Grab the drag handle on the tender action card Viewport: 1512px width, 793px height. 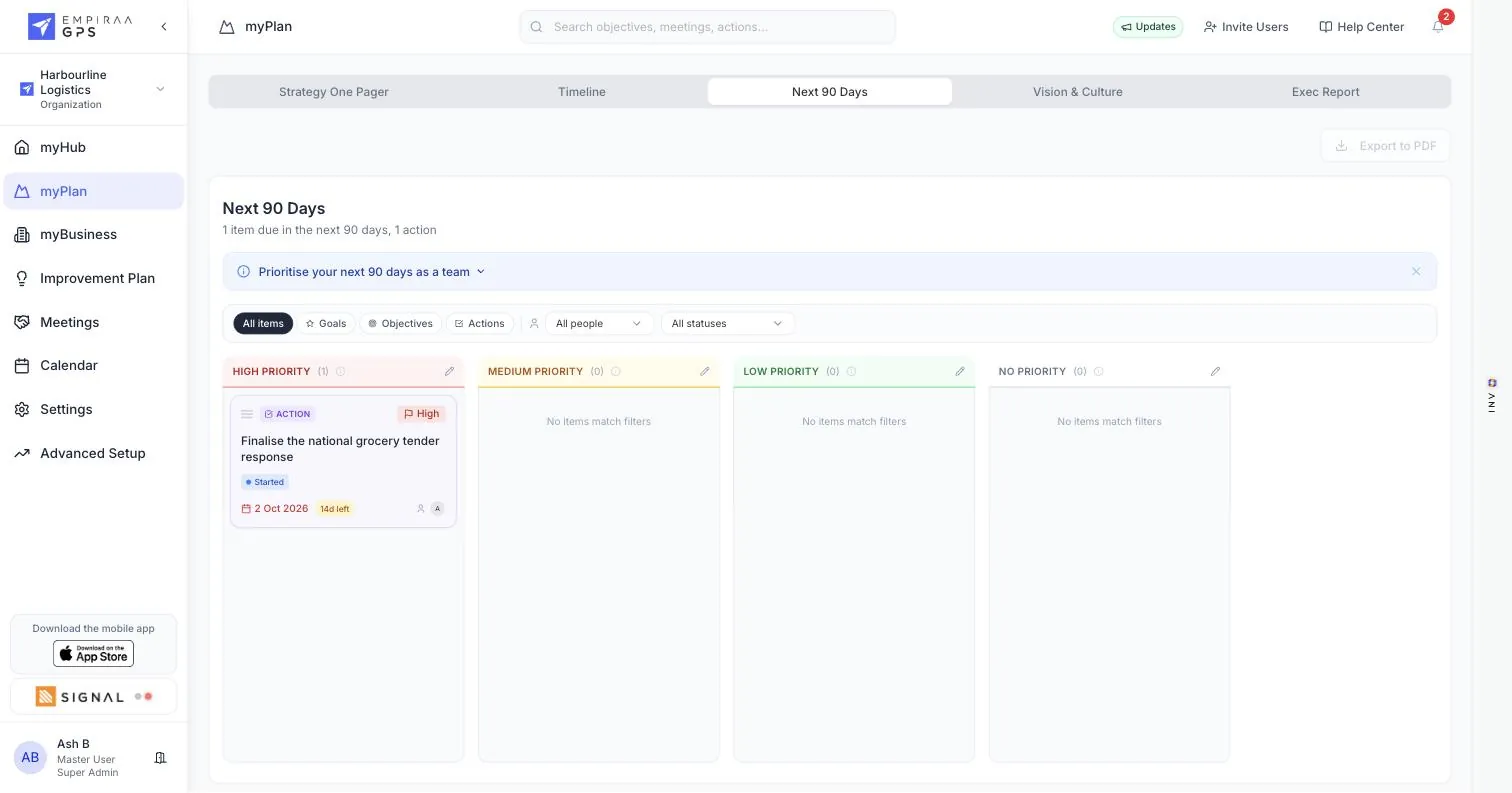(247, 414)
